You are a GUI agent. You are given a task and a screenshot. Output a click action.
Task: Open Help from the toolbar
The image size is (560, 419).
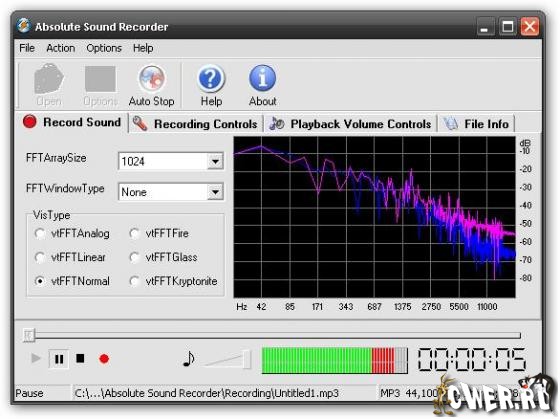click(x=211, y=85)
